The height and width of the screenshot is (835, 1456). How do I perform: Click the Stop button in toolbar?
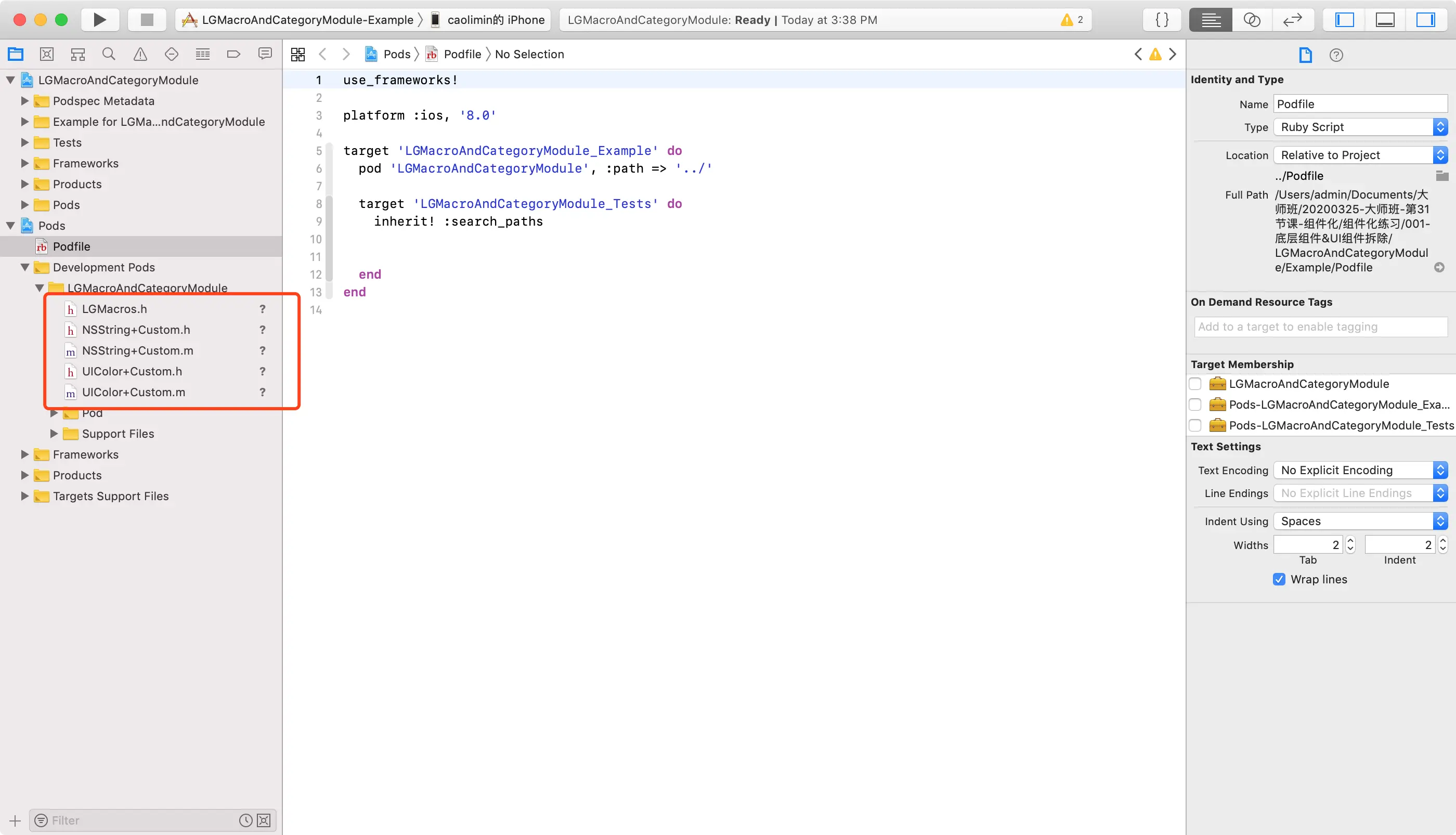pyautogui.click(x=147, y=20)
